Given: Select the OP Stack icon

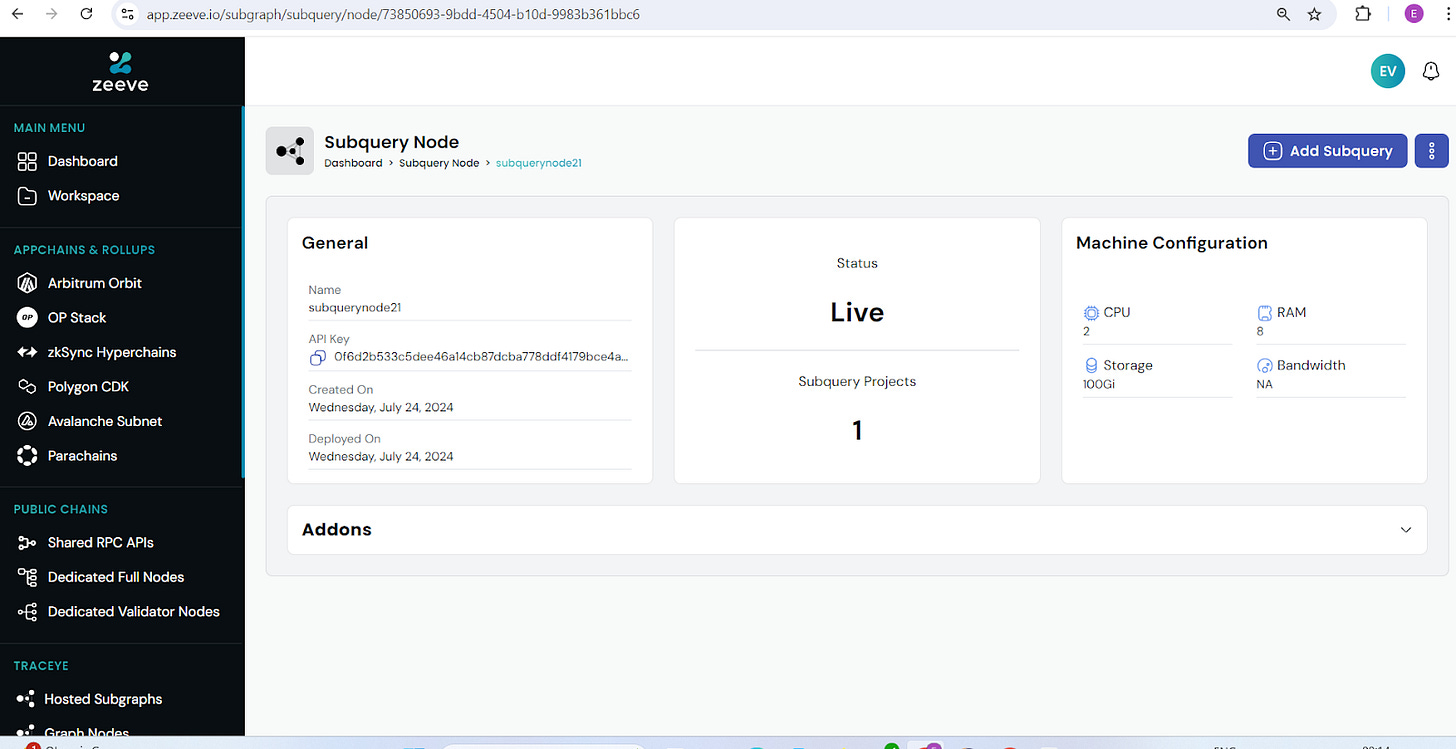Looking at the screenshot, I should (27, 317).
